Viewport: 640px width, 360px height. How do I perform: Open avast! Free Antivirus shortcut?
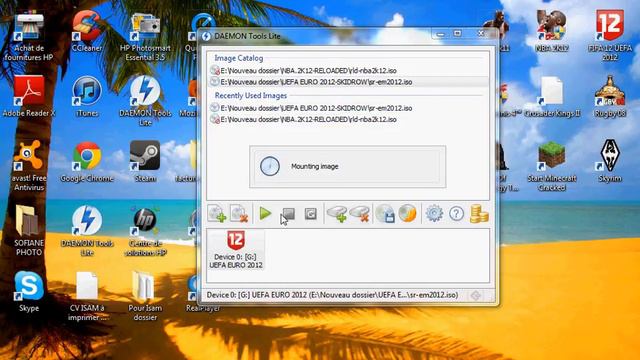(29, 166)
